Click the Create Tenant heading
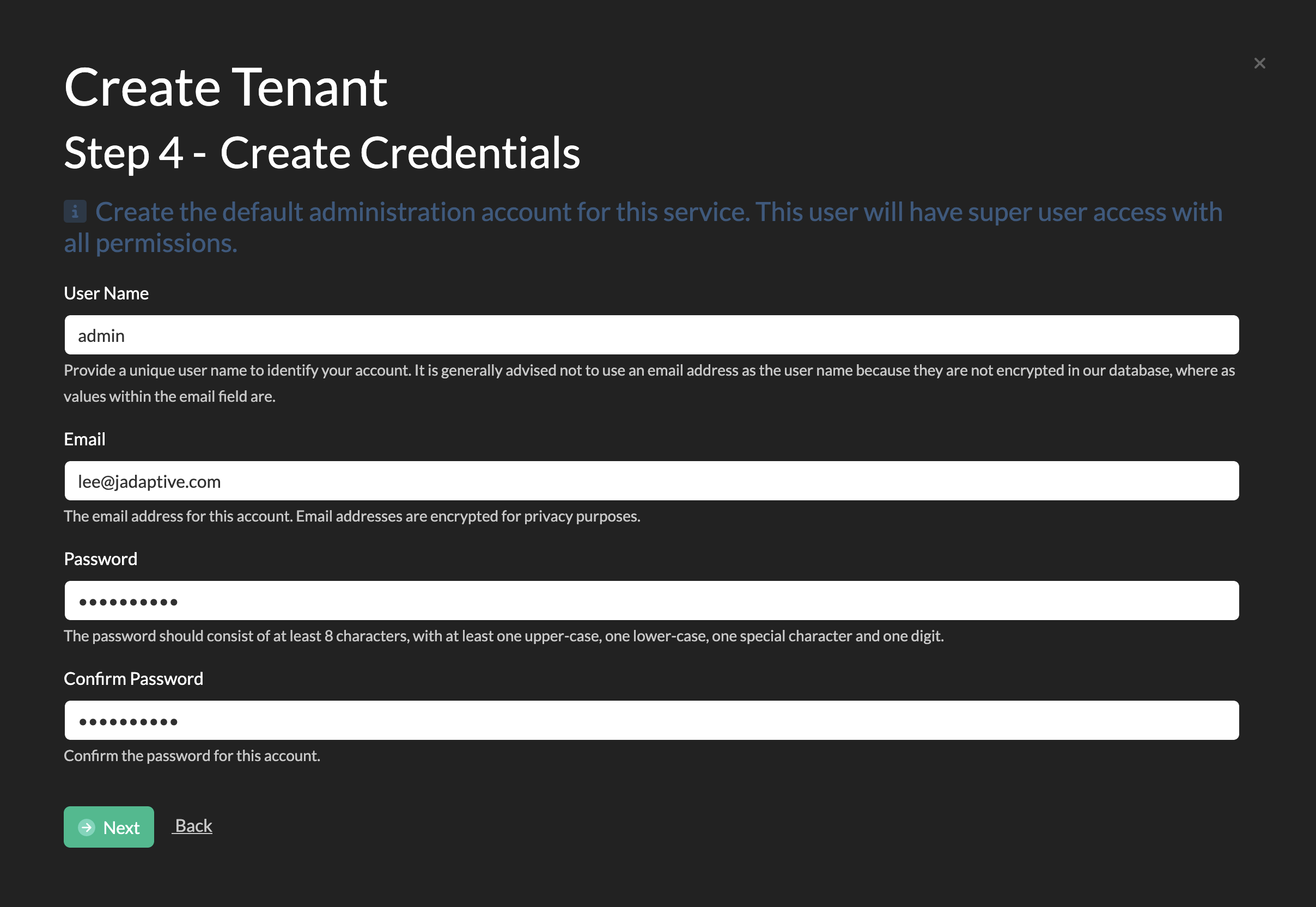Viewport: 1316px width, 907px height. [226, 88]
